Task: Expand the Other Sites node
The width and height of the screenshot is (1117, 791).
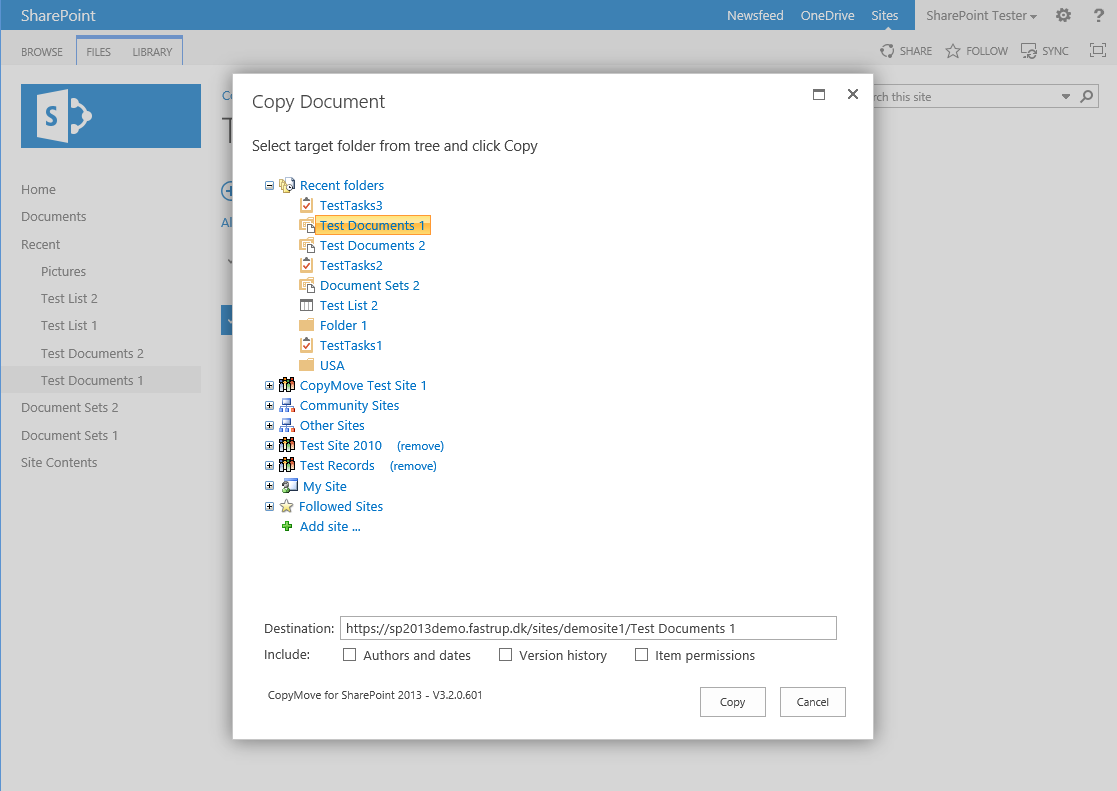Action: click(269, 425)
